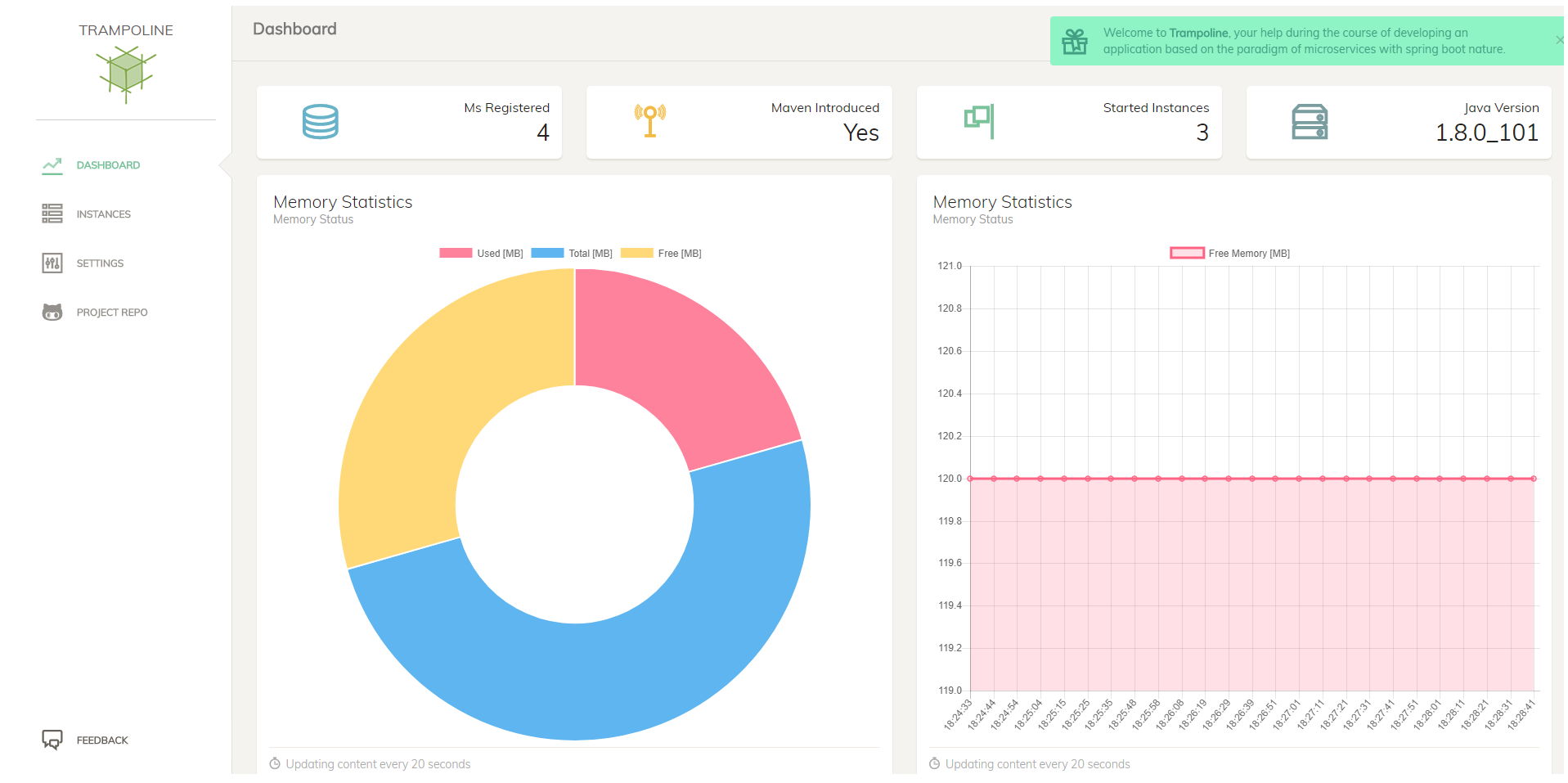This screenshot has height=783, width=1568.
Task: Click the Trampoline cube logo
Action: 126,74
